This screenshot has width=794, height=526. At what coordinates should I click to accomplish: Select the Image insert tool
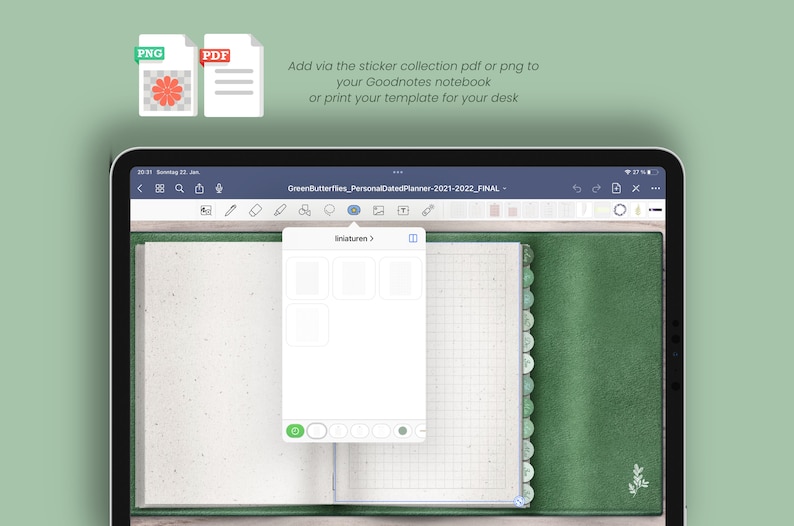click(378, 211)
